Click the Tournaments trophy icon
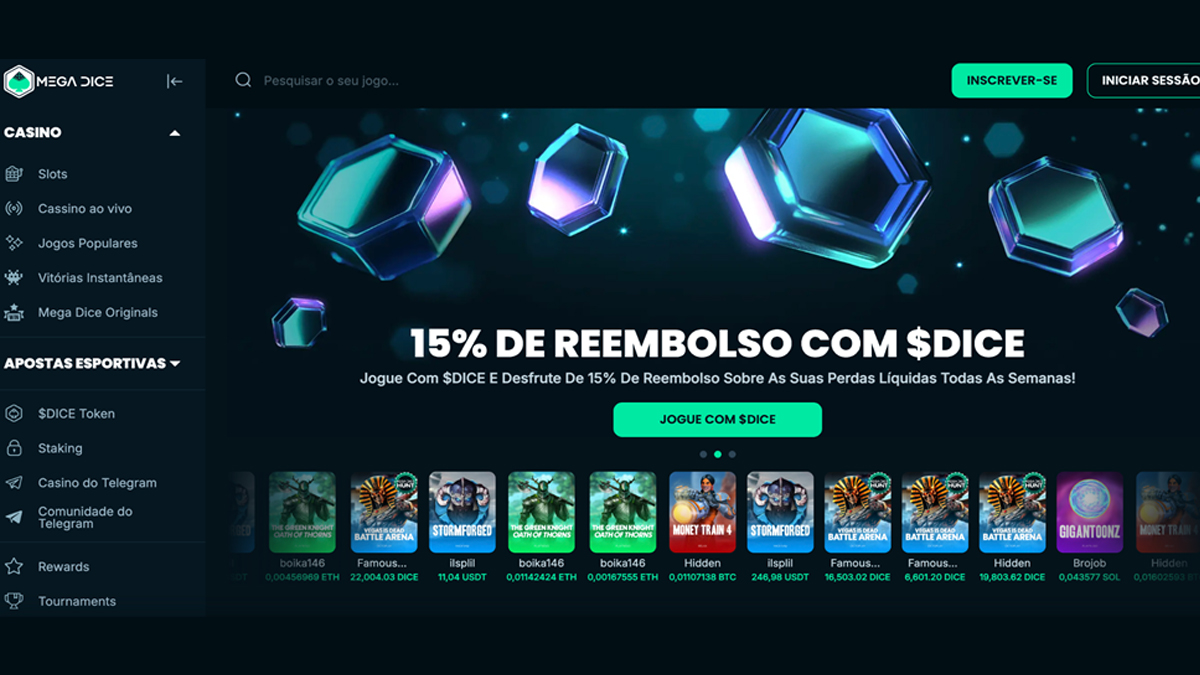This screenshot has height=675, width=1200. (x=14, y=601)
